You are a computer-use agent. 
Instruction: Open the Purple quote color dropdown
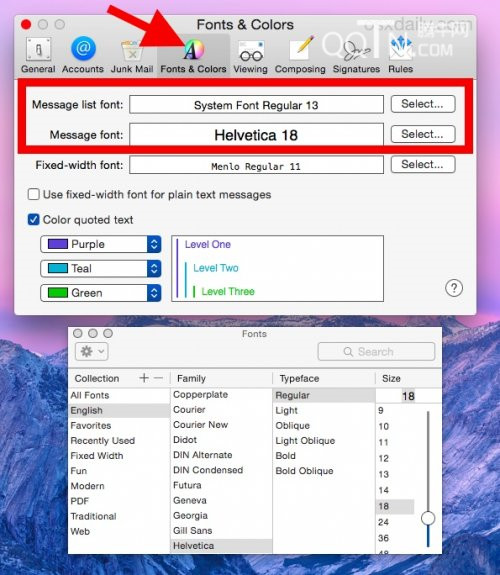[101, 244]
